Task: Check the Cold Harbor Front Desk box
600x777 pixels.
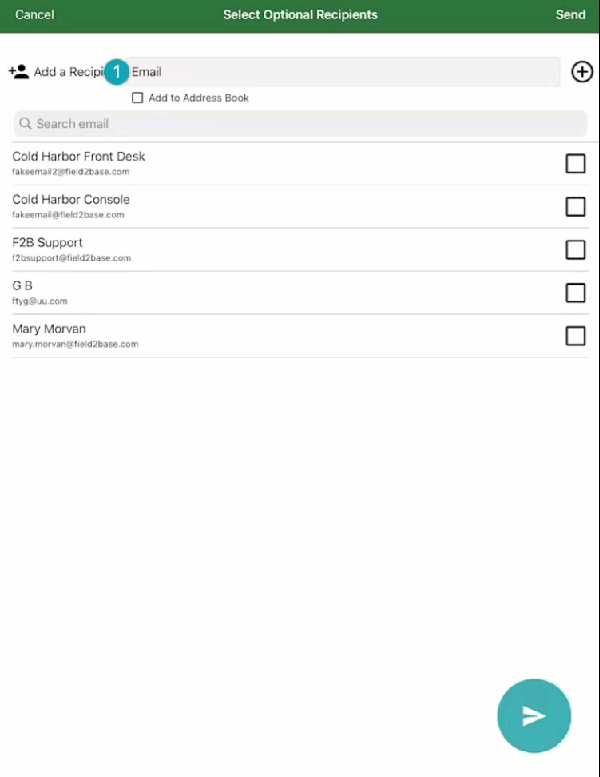Action: pyautogui.click(x=575, y=164)
